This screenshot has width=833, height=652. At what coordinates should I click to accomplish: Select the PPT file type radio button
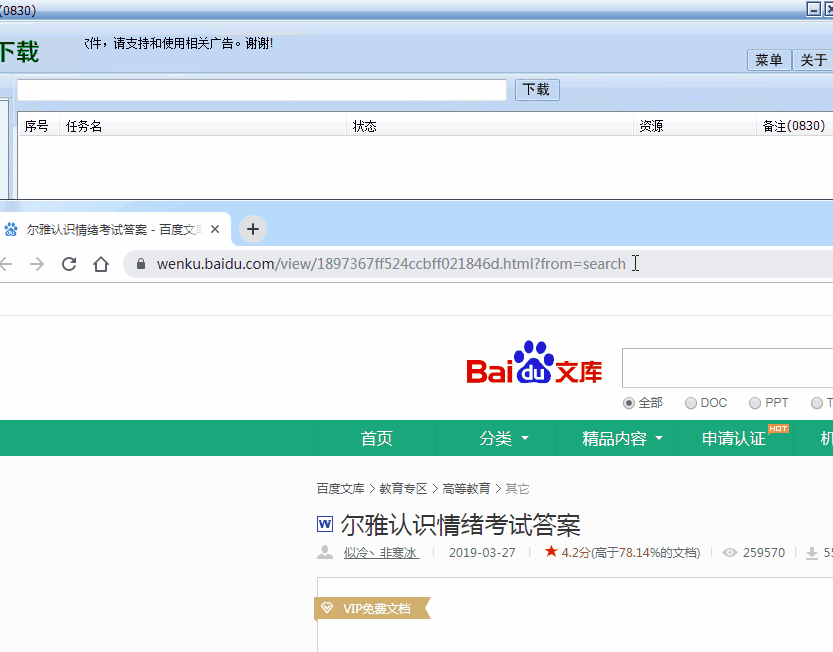(752, 403)
